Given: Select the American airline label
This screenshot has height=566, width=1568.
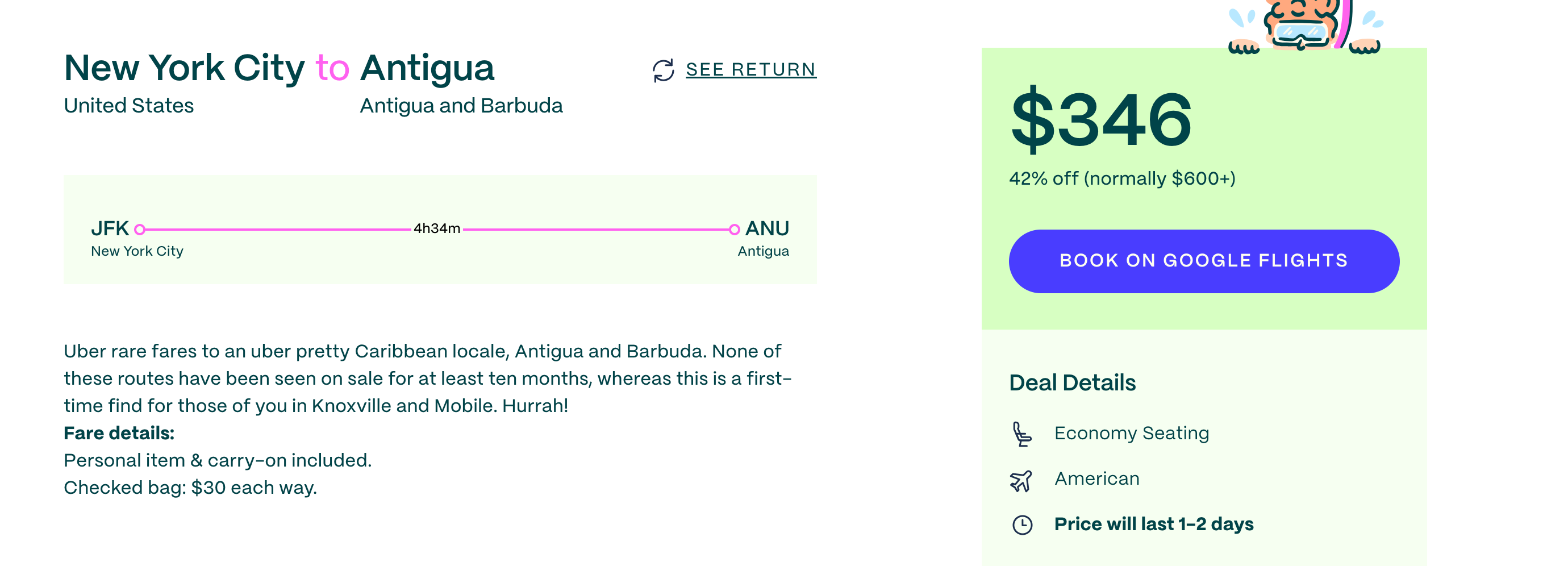Looking at the screenshot, I should point(1097,478).
